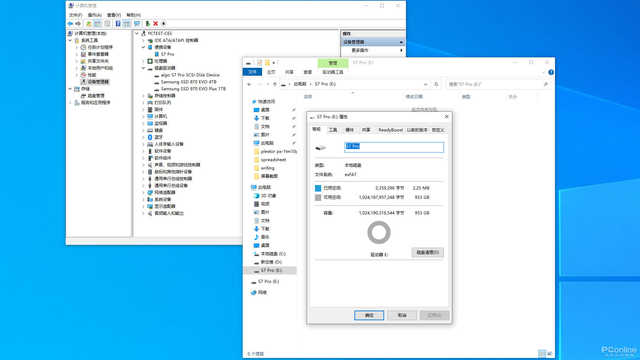This screenshot has height=360, width=640.
Task: Click the blue help question mark in Explorer
Action: click(x=551, y=72)
